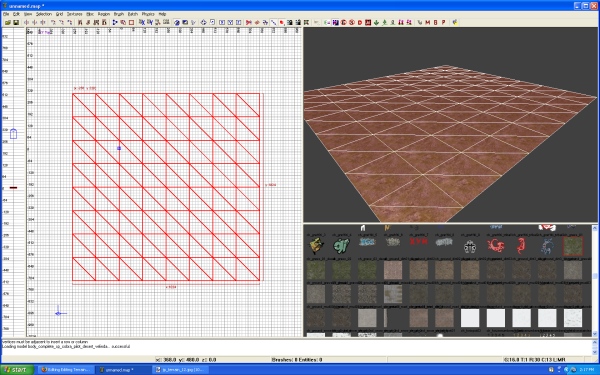This screenshot has width=600, height=375.
Task: Click the system tray clock
Action: click(x=586, y=370)
